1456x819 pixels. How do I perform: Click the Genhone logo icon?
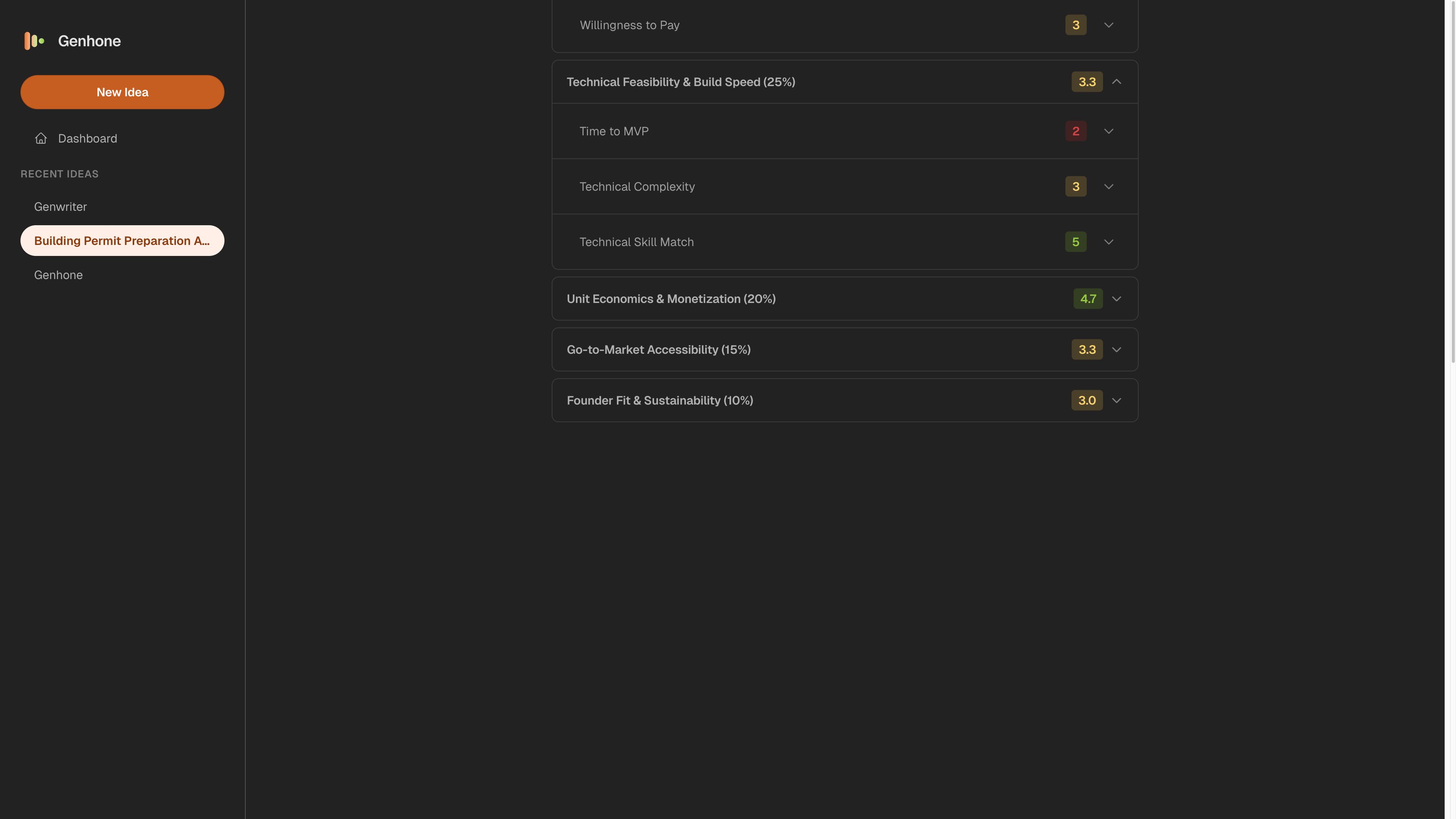(34, 41)
